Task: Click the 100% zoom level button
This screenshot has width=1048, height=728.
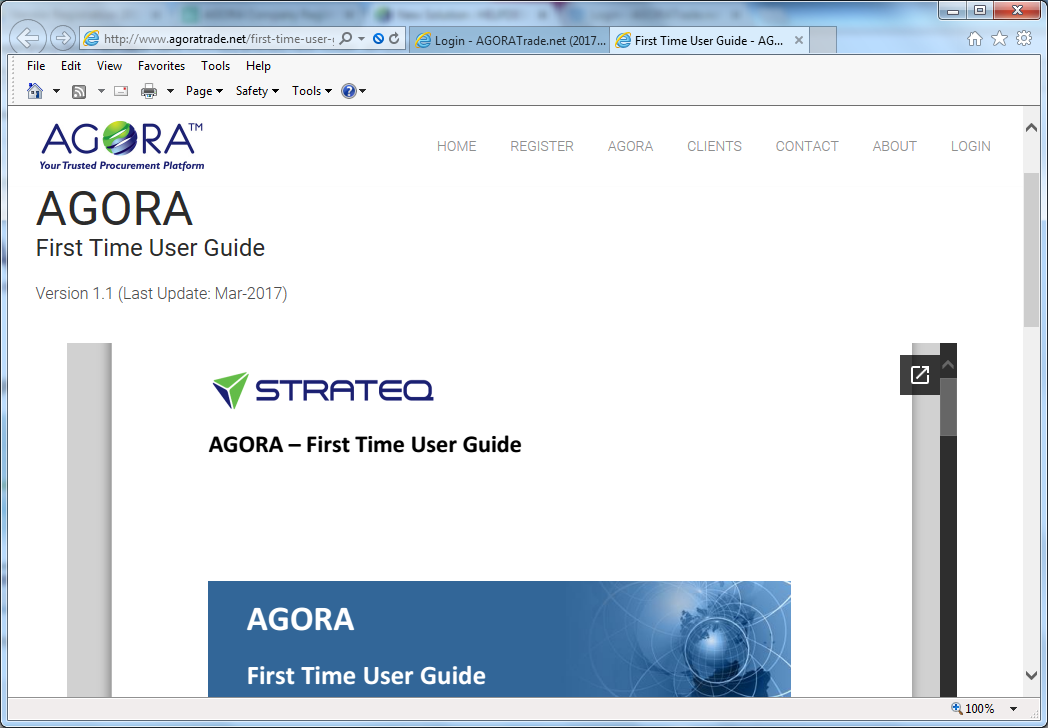Action: (x=974, y=709)
